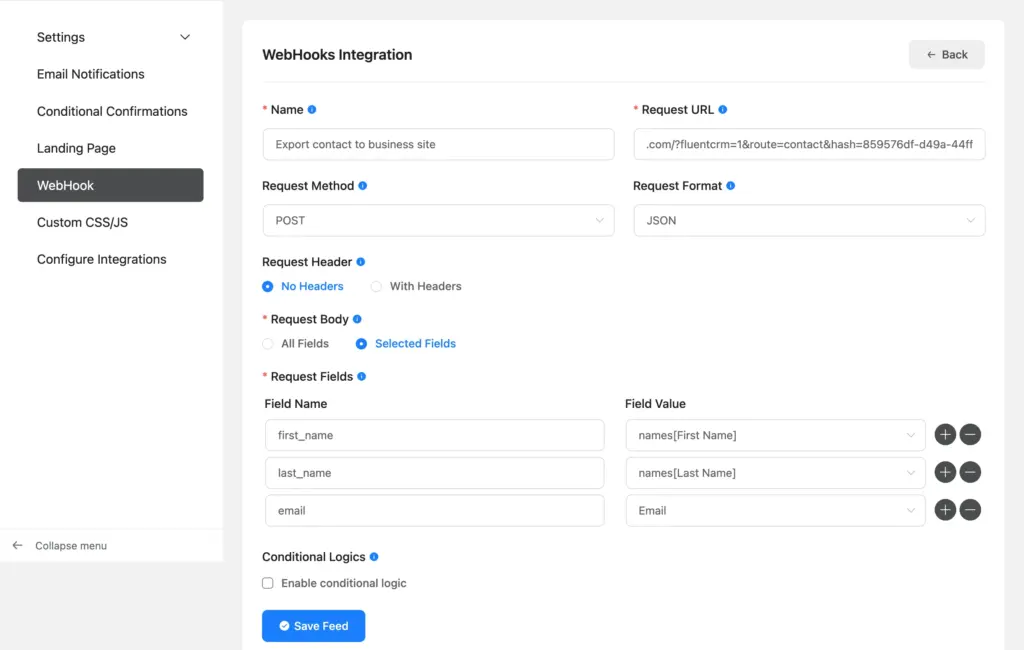
Task: Open Configure Integrations settings
Action: tap(102, 259)
